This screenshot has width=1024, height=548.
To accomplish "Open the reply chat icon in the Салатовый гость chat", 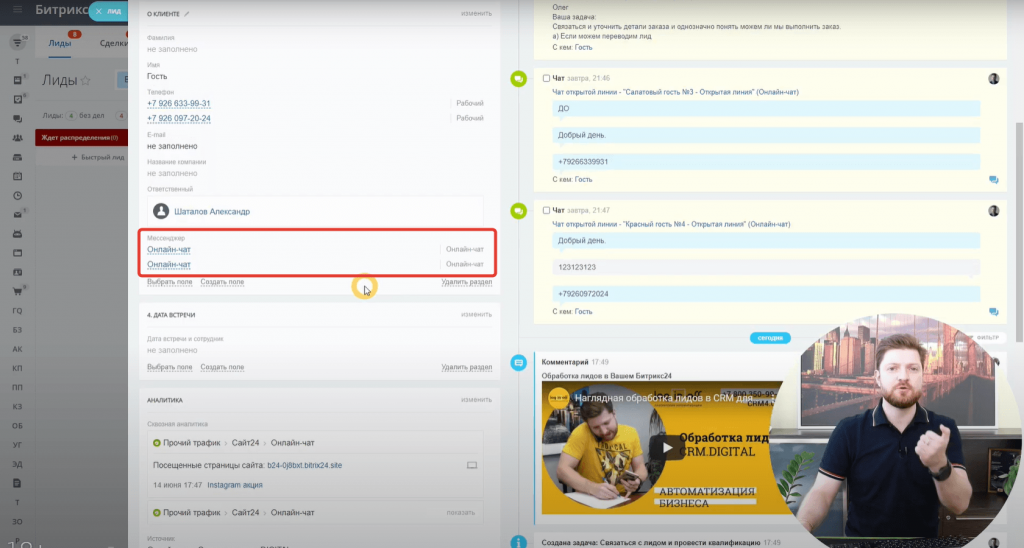I will click(993, 180).
